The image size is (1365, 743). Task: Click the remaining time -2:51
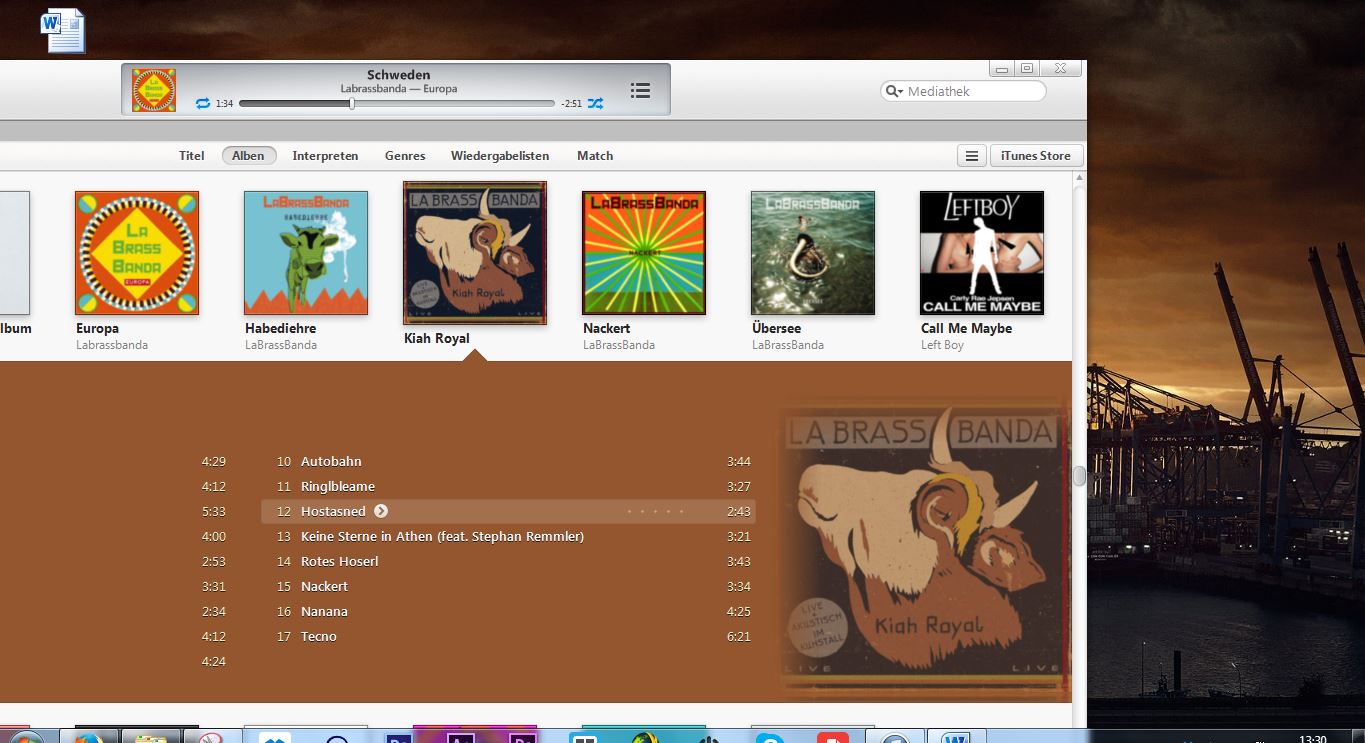[571, 104]
